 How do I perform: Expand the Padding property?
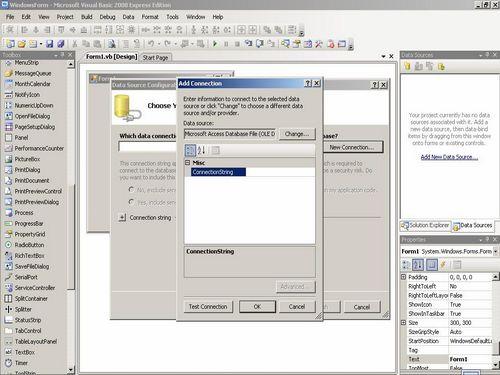point(403,277)
